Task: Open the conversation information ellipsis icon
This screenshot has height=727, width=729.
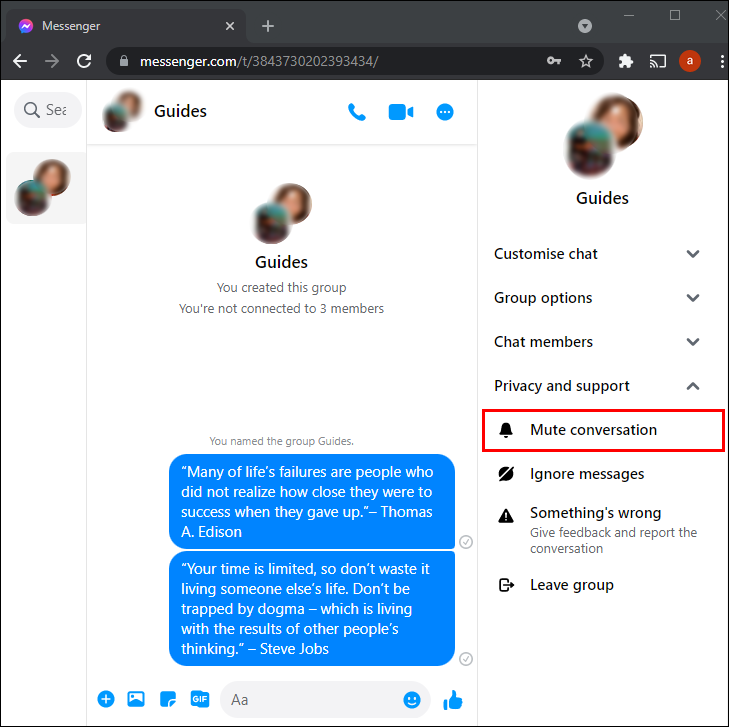Action: (445, 112)
